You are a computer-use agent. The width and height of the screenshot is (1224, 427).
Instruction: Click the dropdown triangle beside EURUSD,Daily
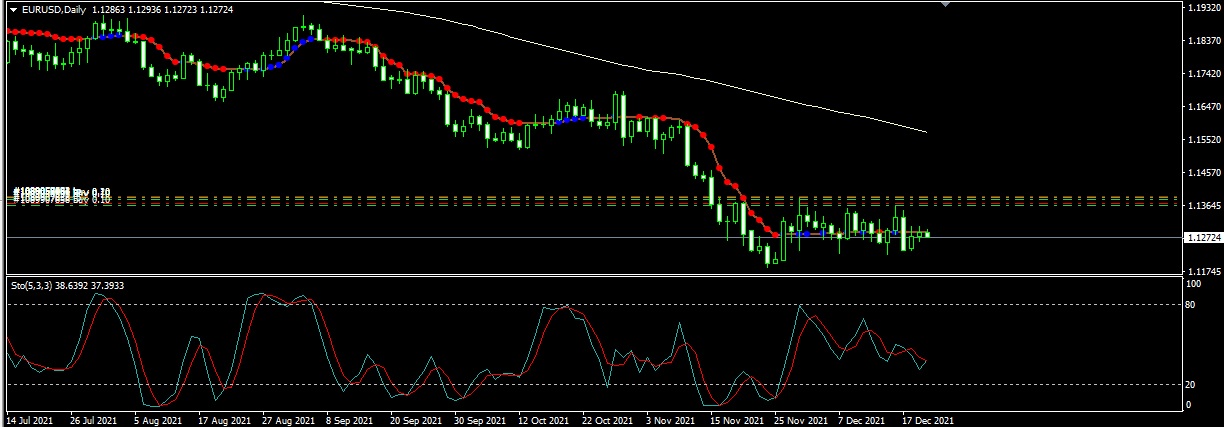coord(13,9)
